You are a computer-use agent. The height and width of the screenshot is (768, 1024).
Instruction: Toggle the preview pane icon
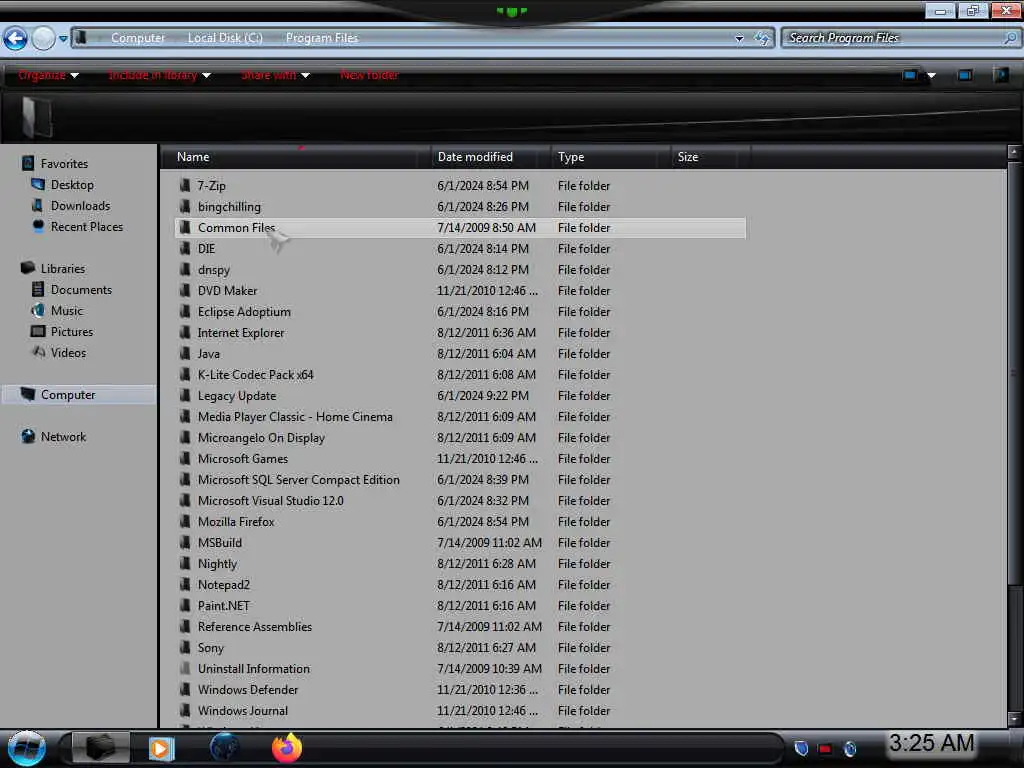965,75
